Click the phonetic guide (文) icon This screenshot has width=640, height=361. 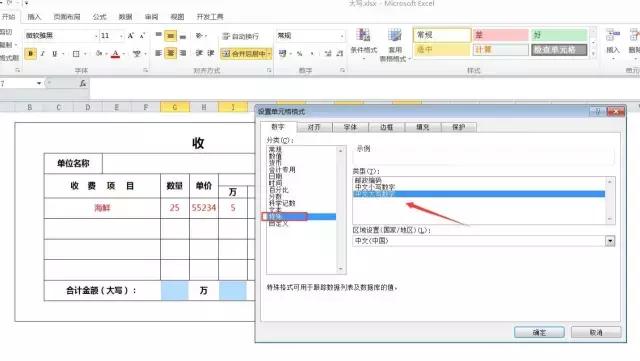pyautogui.click(x=137, y=53)
